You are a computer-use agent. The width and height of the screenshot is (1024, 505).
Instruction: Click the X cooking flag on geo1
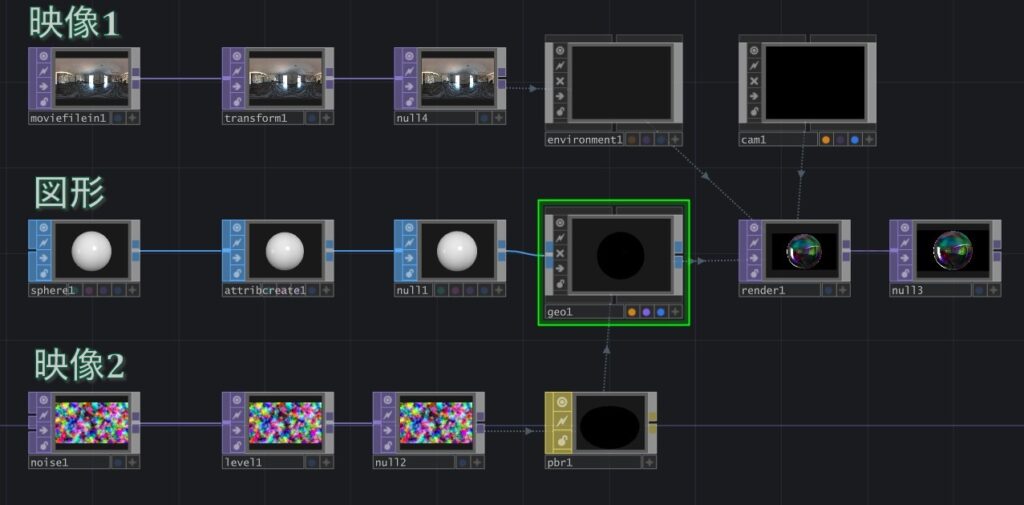click(x=560, y=253)
